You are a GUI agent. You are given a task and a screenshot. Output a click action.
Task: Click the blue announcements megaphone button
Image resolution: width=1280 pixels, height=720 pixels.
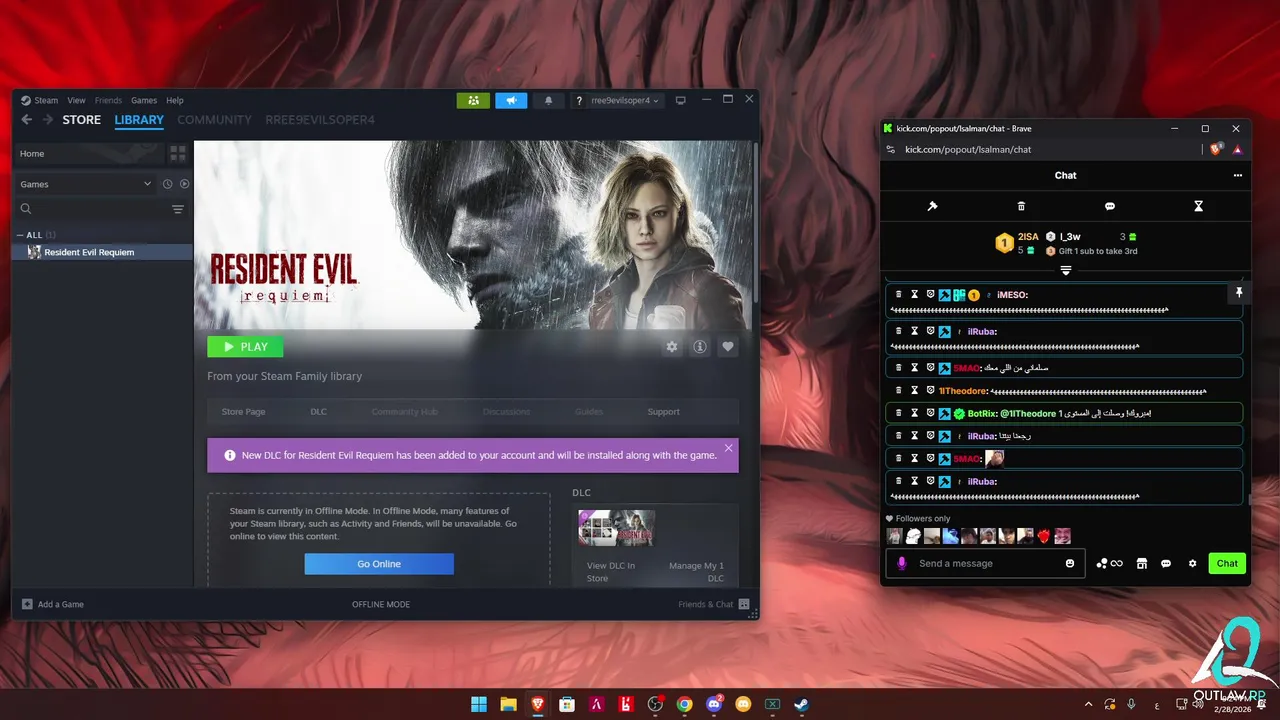click(x=510, y=100)
